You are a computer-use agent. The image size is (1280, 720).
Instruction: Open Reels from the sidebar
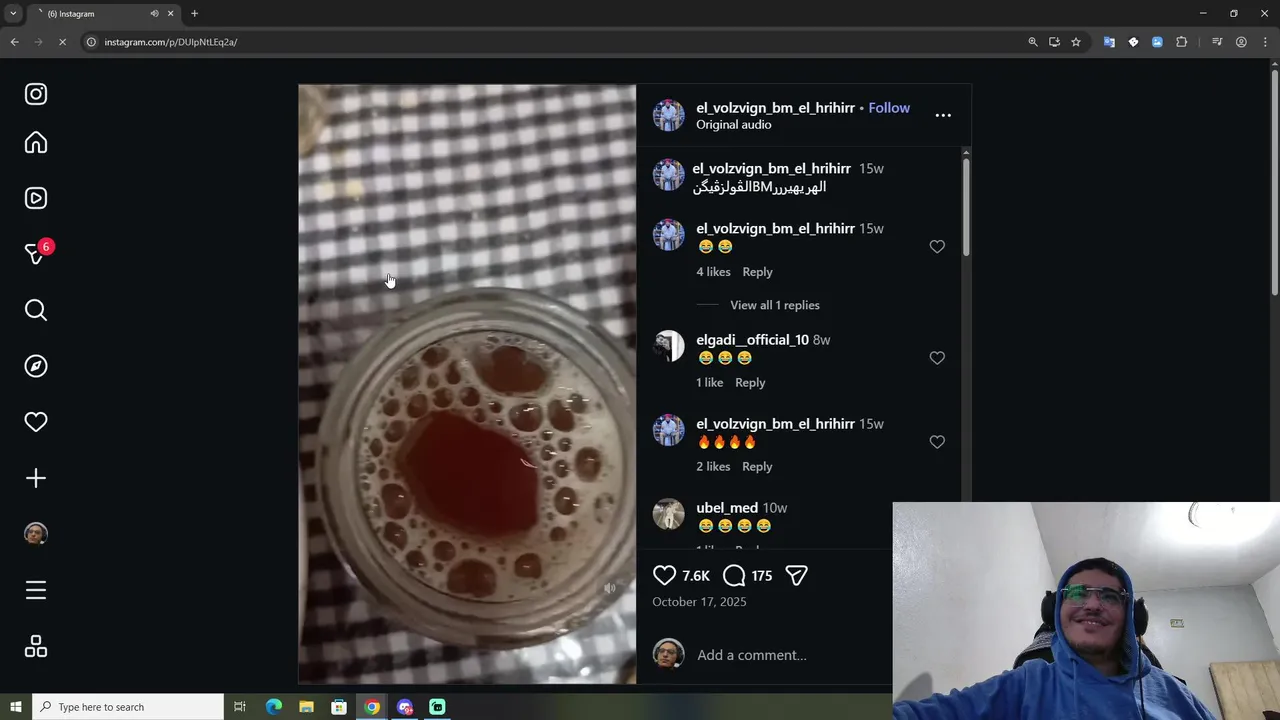tap(36, 198)
